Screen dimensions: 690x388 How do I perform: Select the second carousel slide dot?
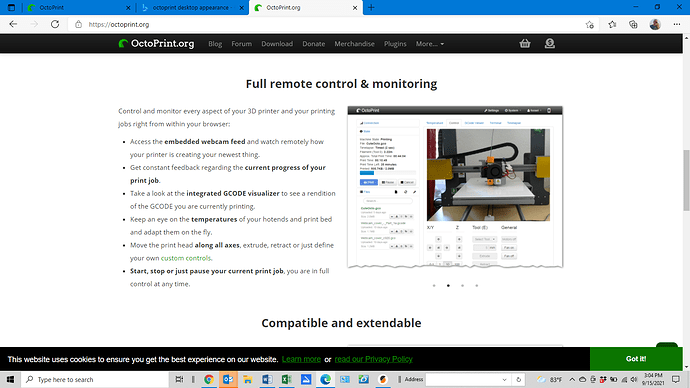click(x=448, y=286)
